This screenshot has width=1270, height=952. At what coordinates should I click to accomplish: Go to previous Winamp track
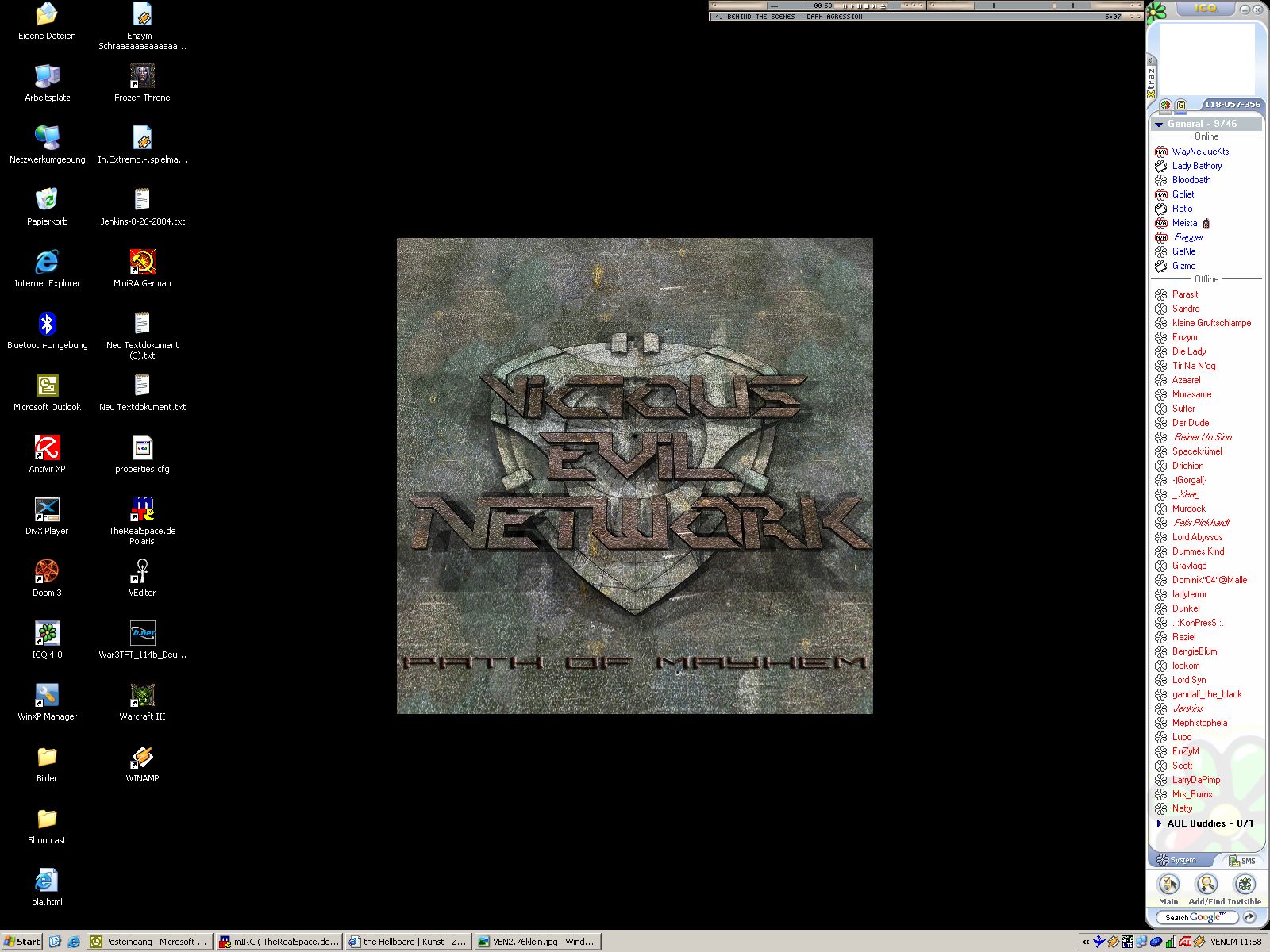[x=845, y=6]
